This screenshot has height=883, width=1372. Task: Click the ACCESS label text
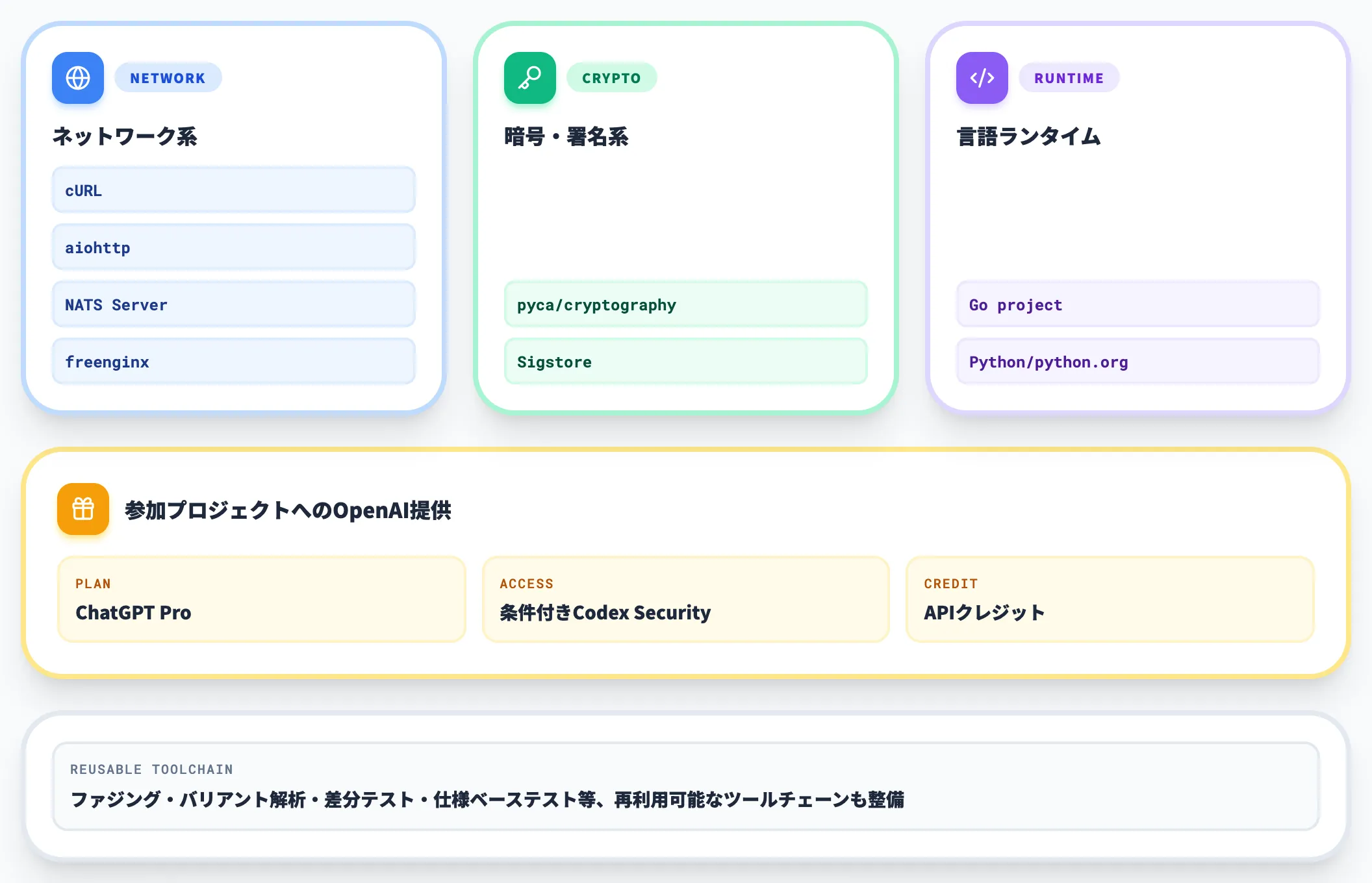527,584
